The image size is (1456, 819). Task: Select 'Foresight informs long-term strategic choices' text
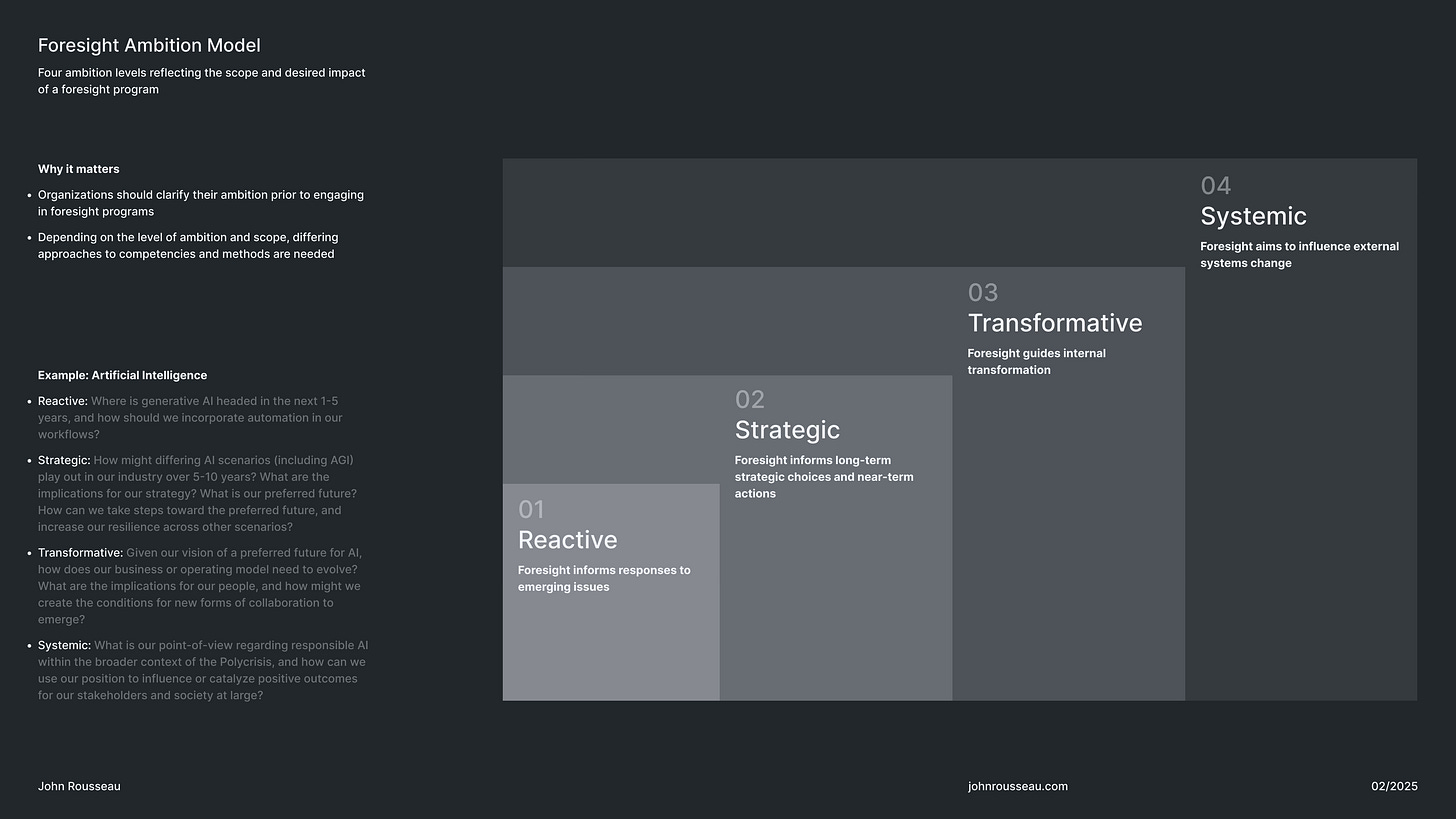[x=824, y=477]
